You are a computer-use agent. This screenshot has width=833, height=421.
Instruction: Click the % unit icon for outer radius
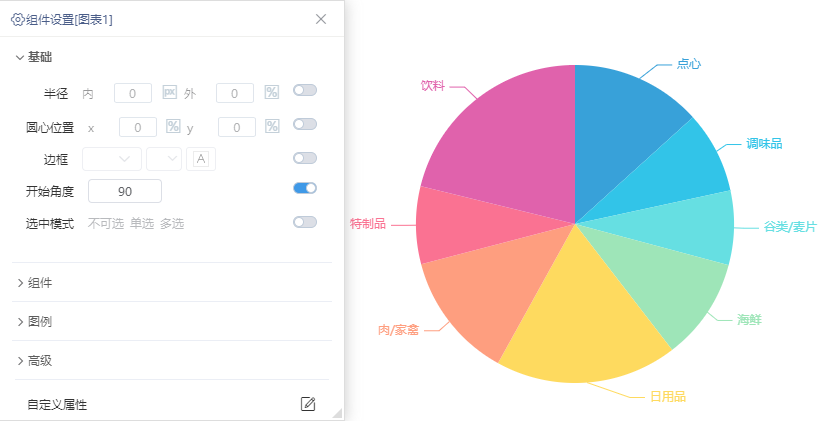pyautogui.click(x=271, y=92)
